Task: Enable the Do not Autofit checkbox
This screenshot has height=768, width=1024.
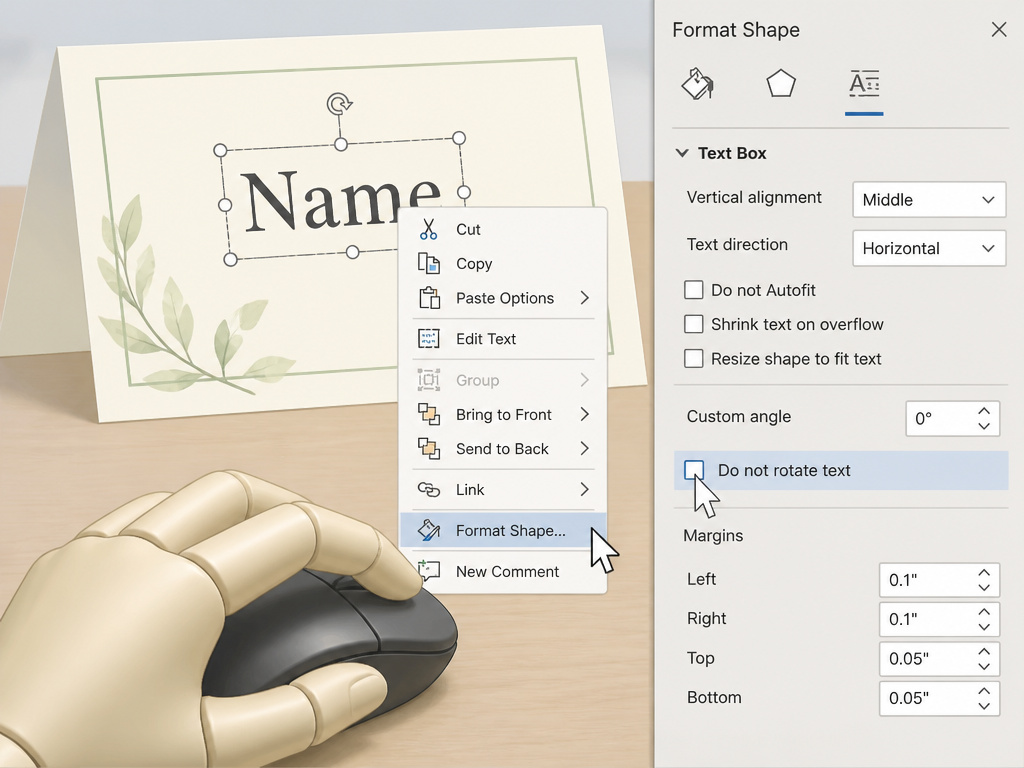Action: point(694,290)
